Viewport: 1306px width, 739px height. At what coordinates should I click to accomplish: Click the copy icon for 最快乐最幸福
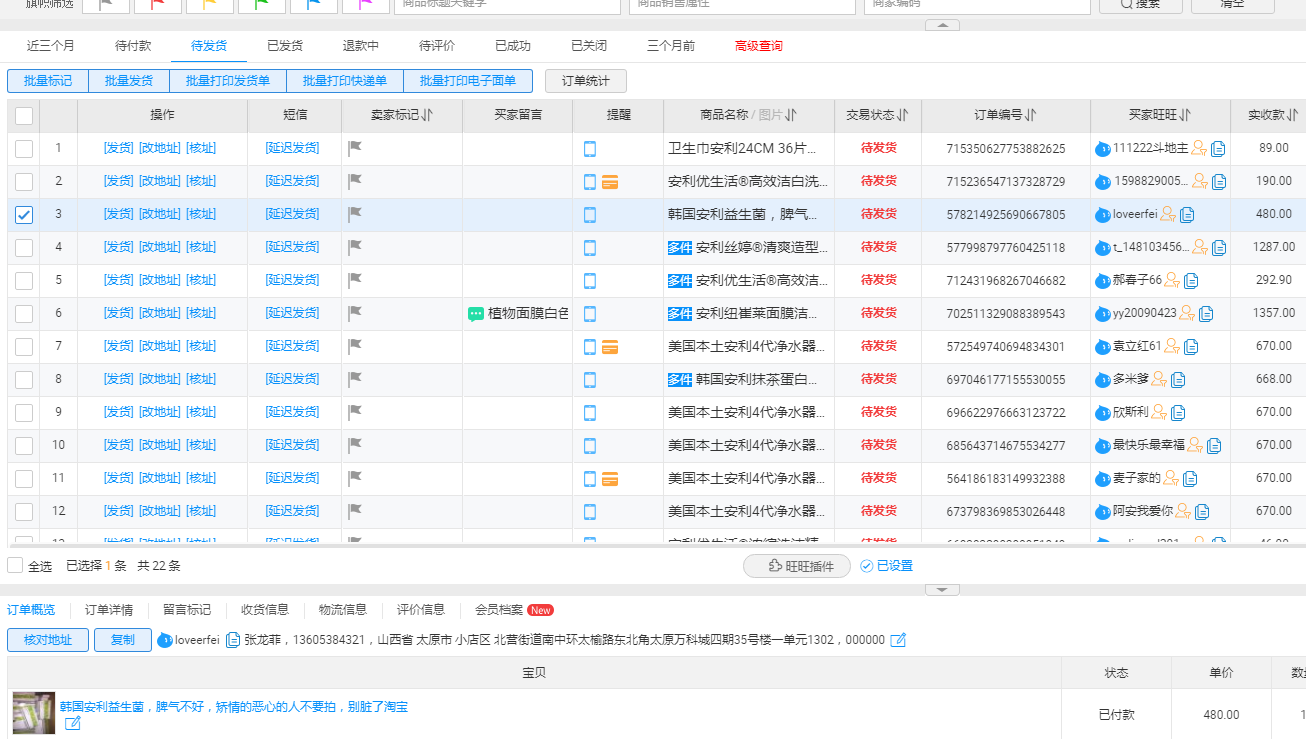click(1214, 446)
